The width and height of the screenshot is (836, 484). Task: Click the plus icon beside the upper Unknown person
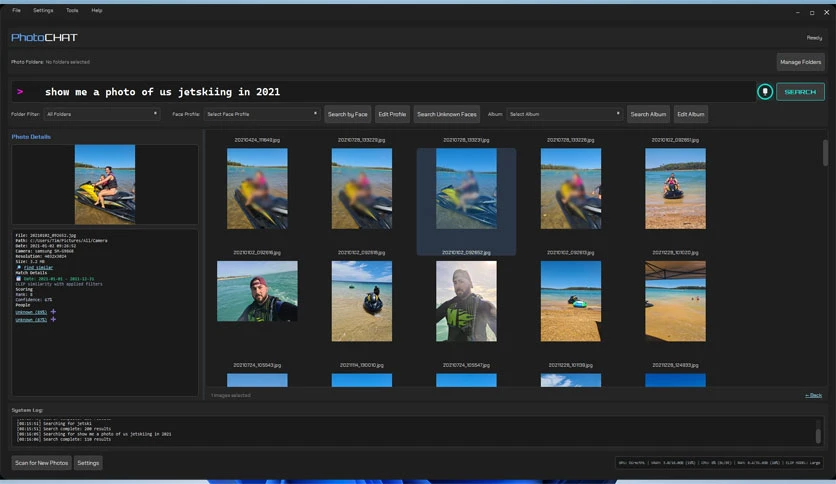click(53, 311)
